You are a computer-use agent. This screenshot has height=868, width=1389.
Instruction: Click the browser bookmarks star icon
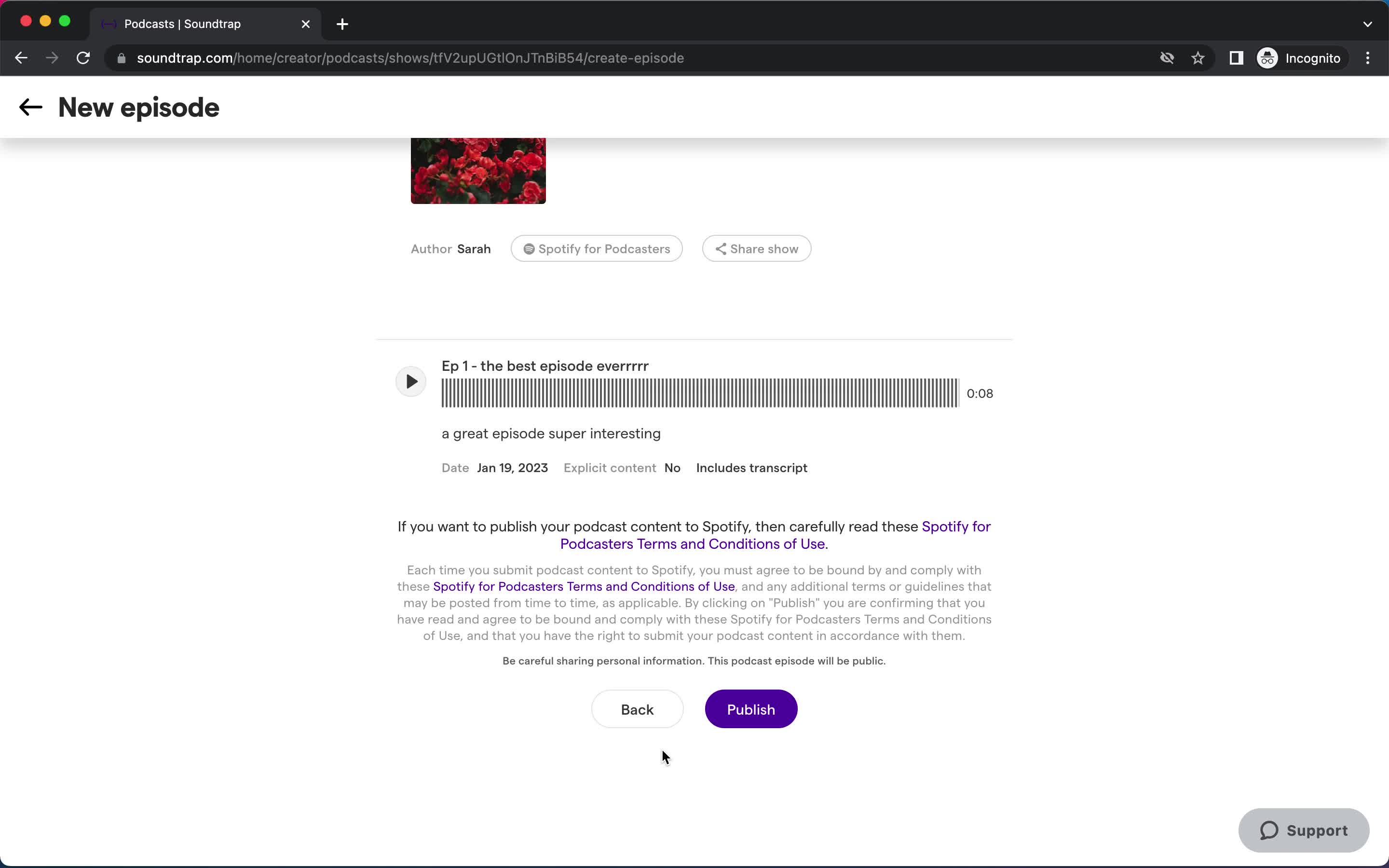1198,58
